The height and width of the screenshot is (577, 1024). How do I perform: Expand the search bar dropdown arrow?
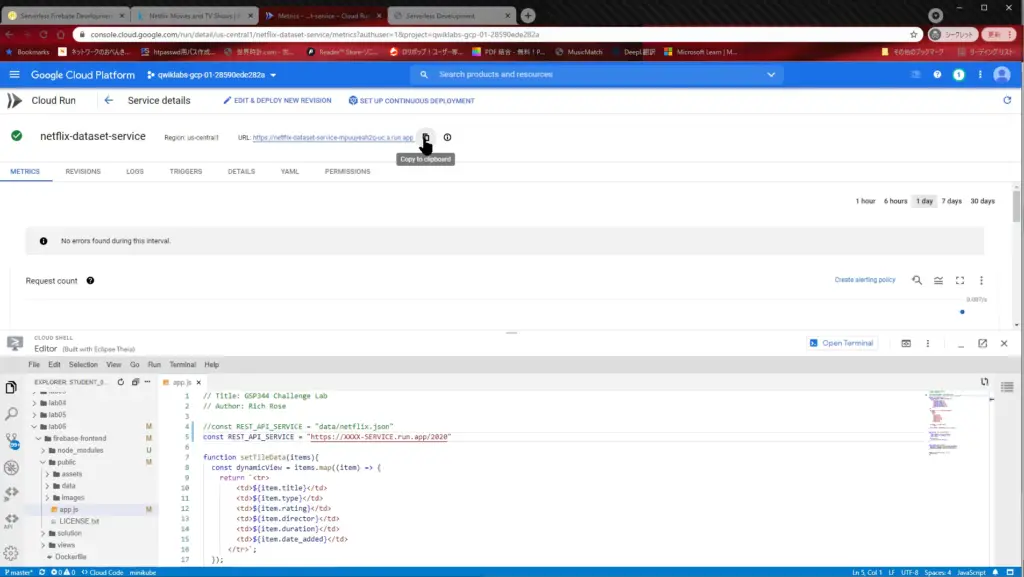pyautogui.click(x=771, y=74)
